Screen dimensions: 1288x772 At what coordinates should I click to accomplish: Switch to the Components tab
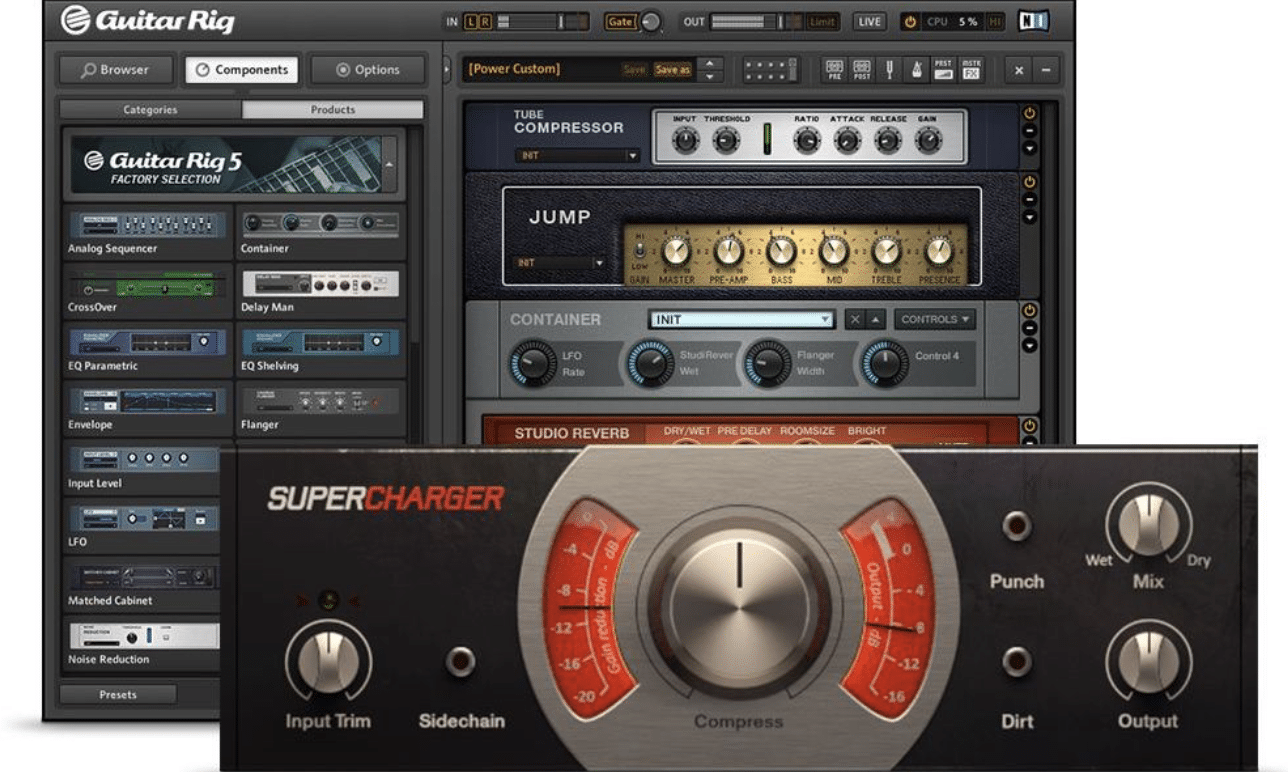click(x=241, y=70)
